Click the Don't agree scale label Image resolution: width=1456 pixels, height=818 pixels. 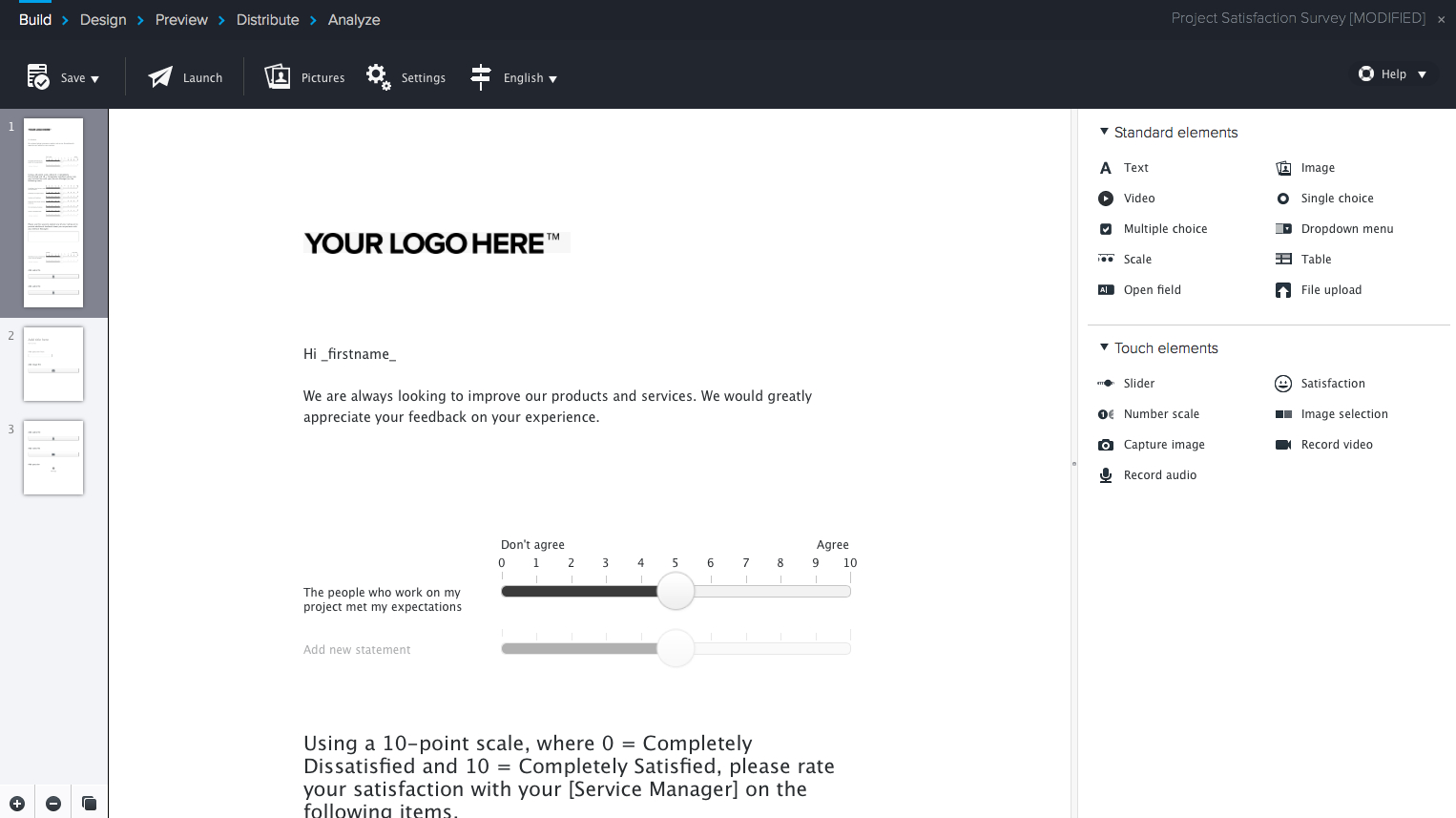coord(532,545)
